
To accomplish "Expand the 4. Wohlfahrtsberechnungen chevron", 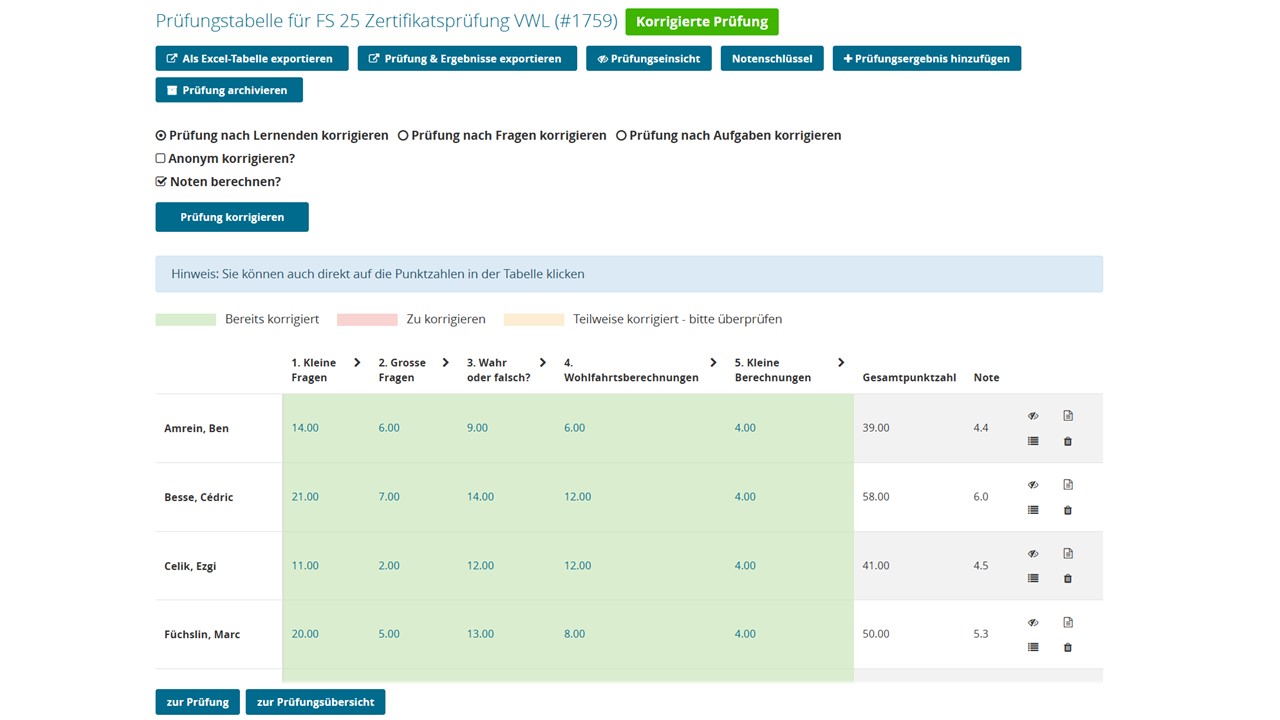I will coord(713,363).
